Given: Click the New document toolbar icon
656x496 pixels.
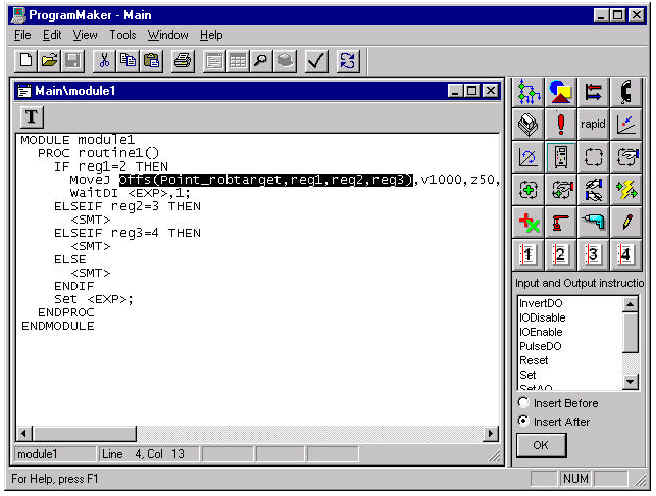Looking at the screenshot, I should (x=26, y=61).
